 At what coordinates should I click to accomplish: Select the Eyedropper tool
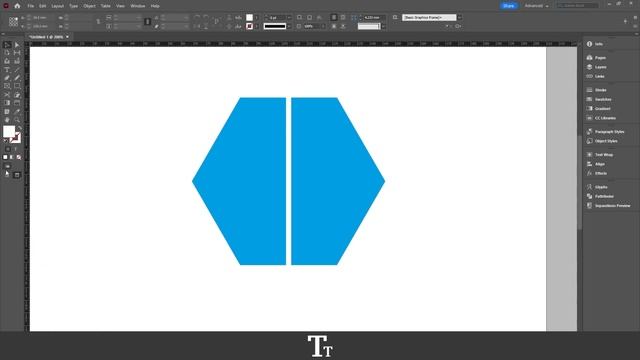tap(17, 111)
